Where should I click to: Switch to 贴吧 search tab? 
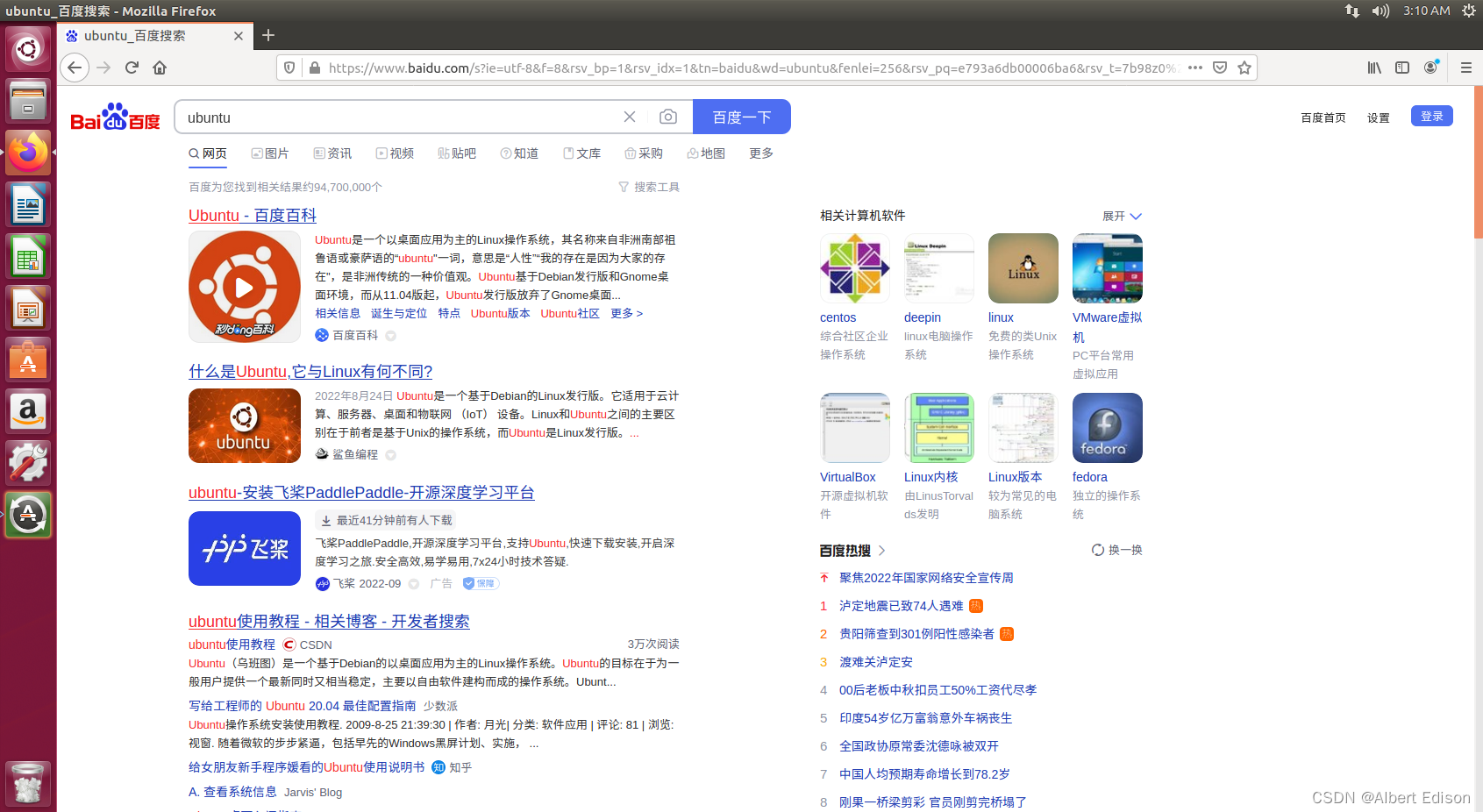click(457, 153)
